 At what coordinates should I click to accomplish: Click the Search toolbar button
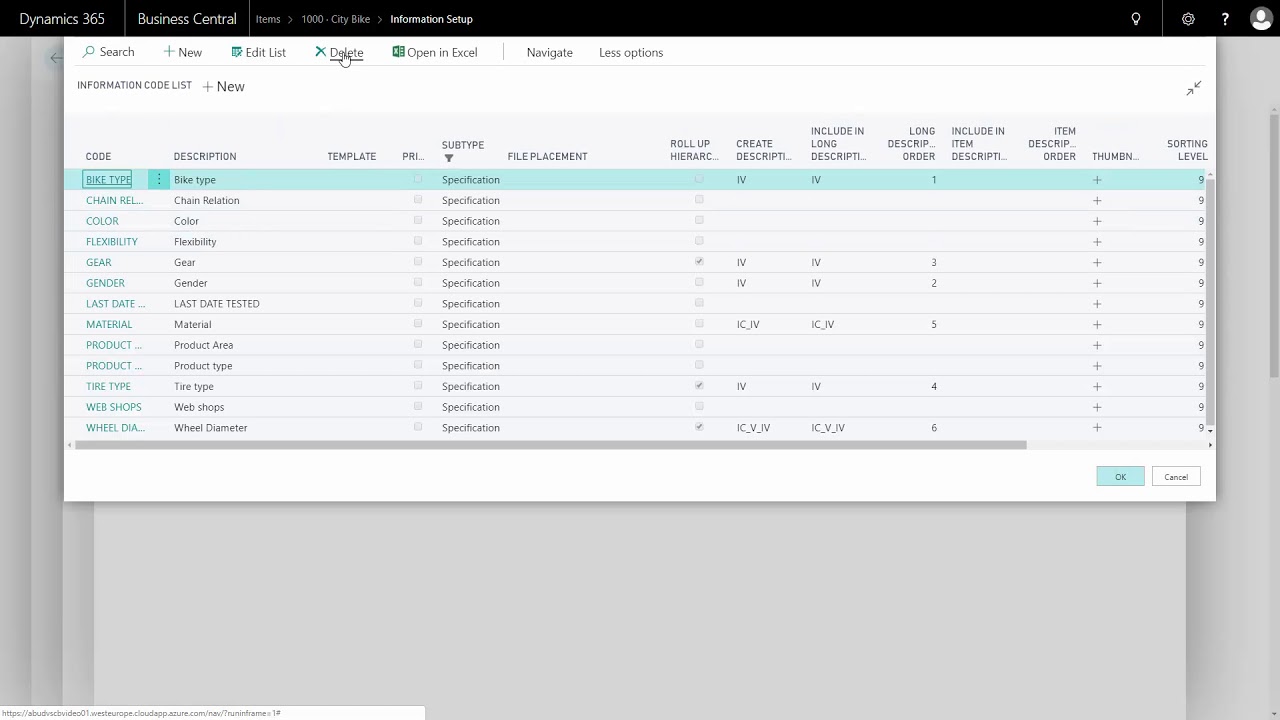tap(108, 52)
